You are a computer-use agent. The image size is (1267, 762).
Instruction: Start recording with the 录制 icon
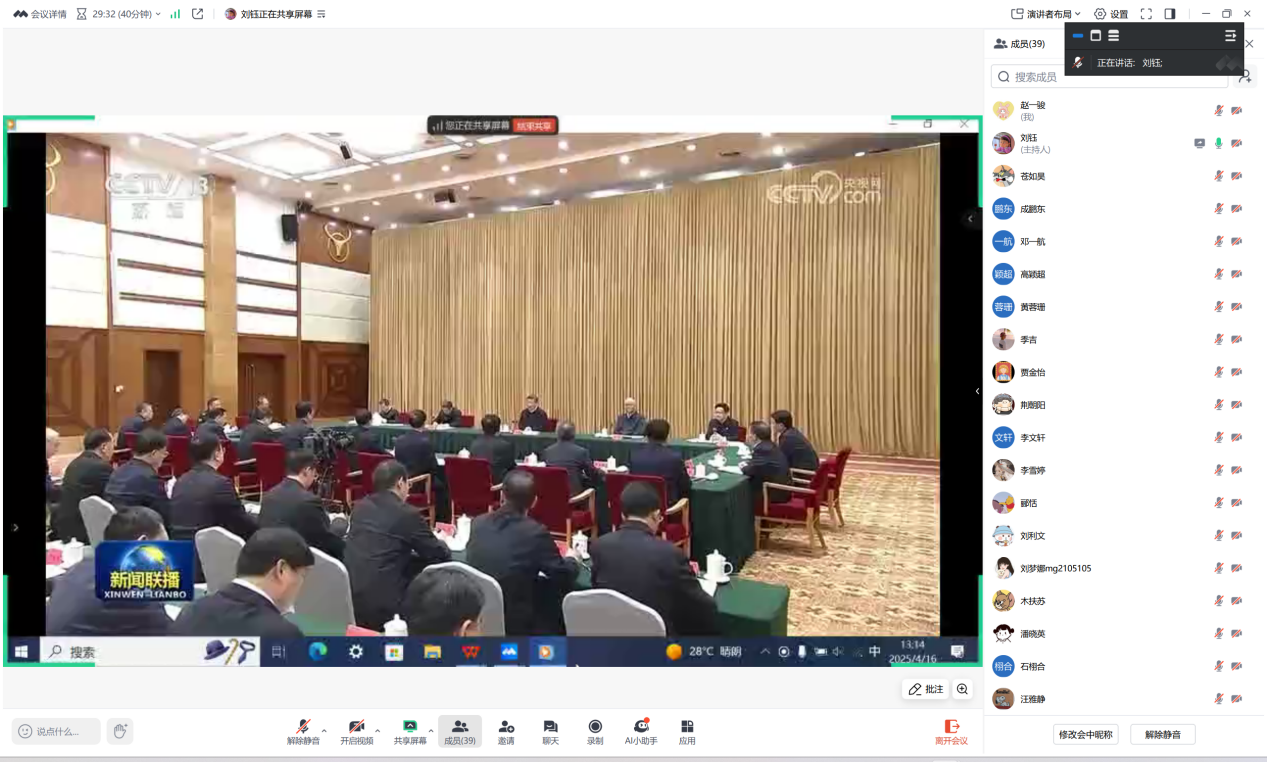595,730
